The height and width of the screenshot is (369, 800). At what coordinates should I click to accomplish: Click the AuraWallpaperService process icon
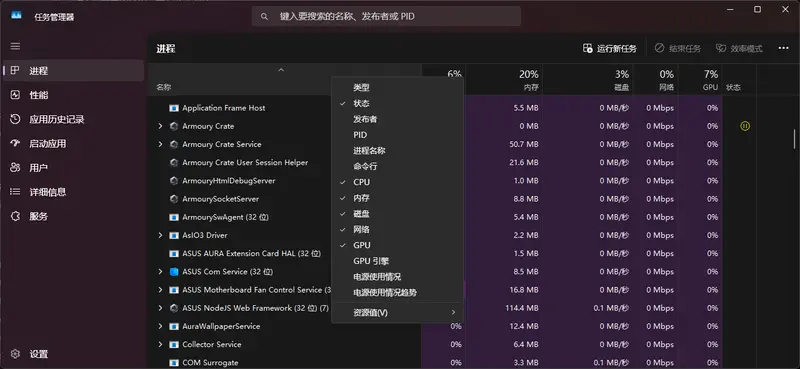click(x=174, y=326)
